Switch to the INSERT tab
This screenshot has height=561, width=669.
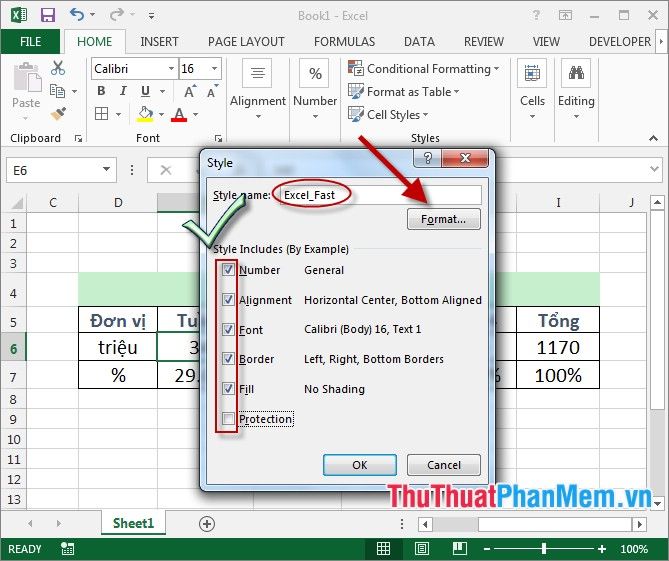[159, 42]
